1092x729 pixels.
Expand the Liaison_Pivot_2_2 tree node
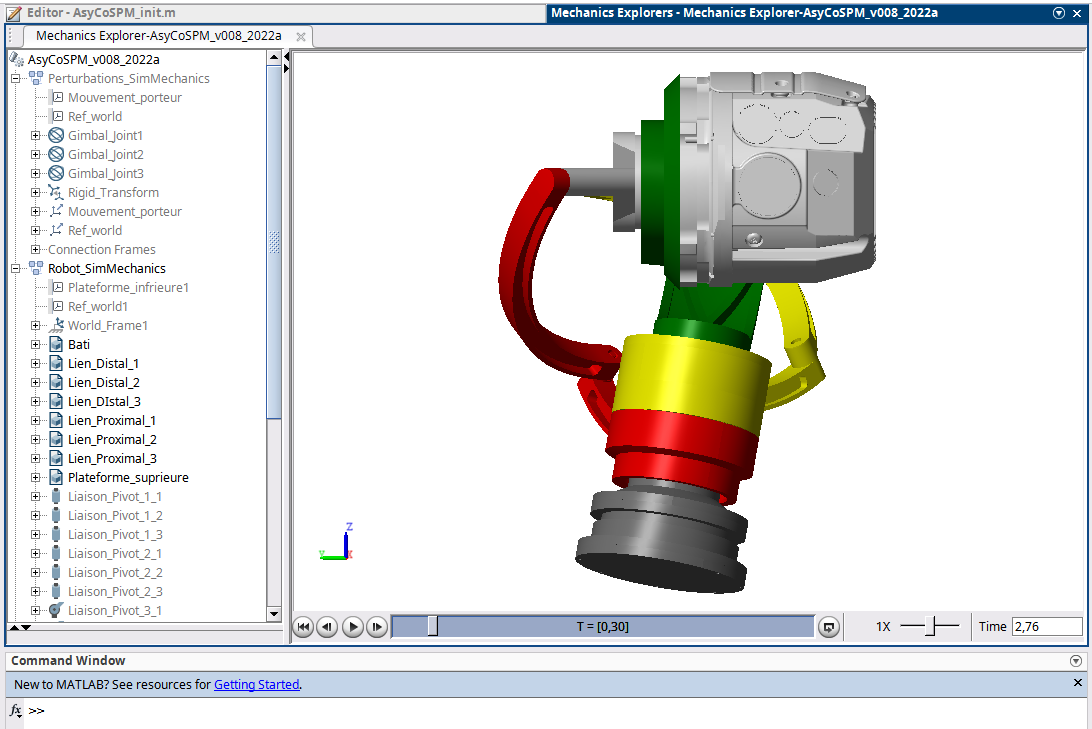(x=36, y=572)
